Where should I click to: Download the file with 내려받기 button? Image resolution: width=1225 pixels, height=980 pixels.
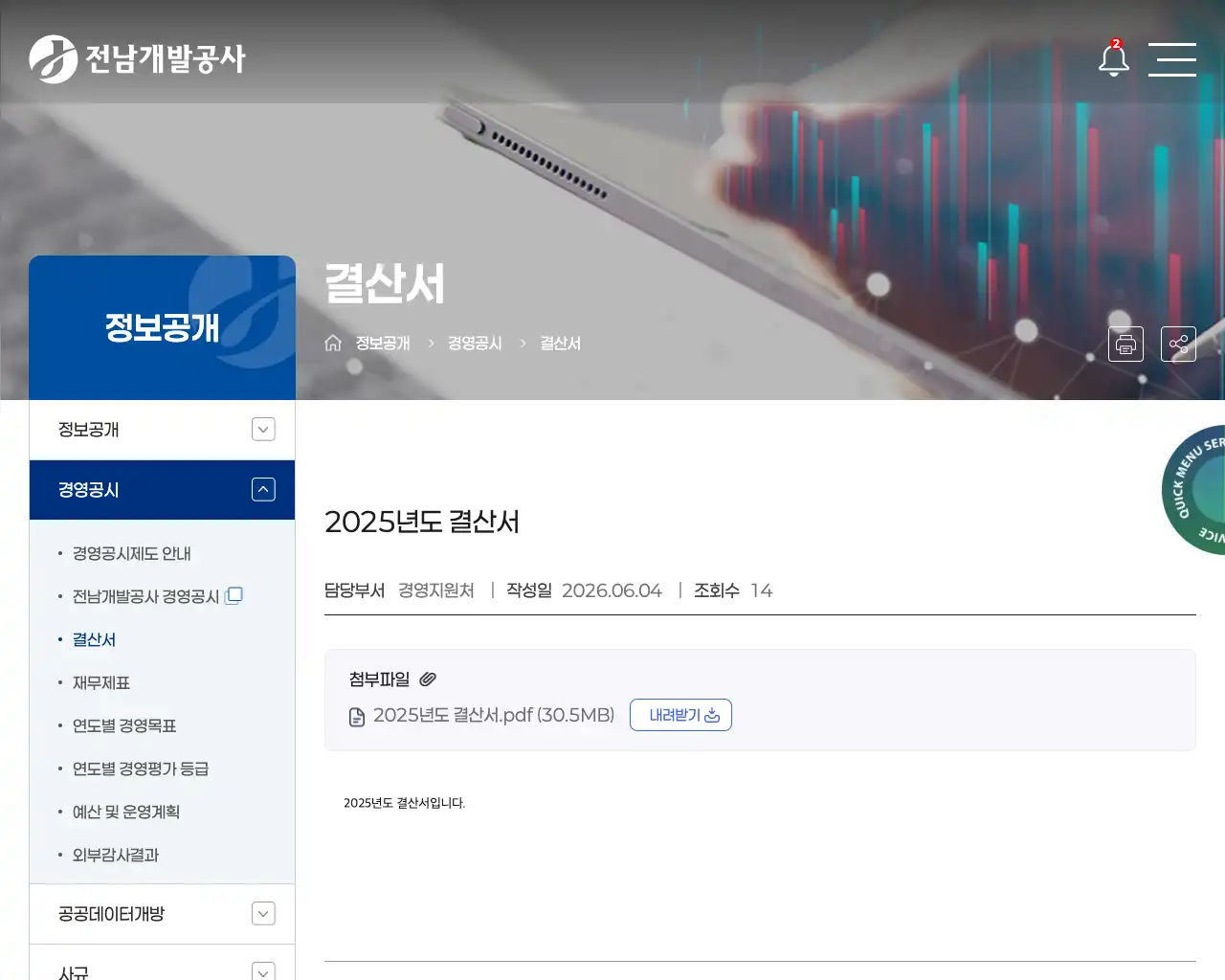point(680,715)
